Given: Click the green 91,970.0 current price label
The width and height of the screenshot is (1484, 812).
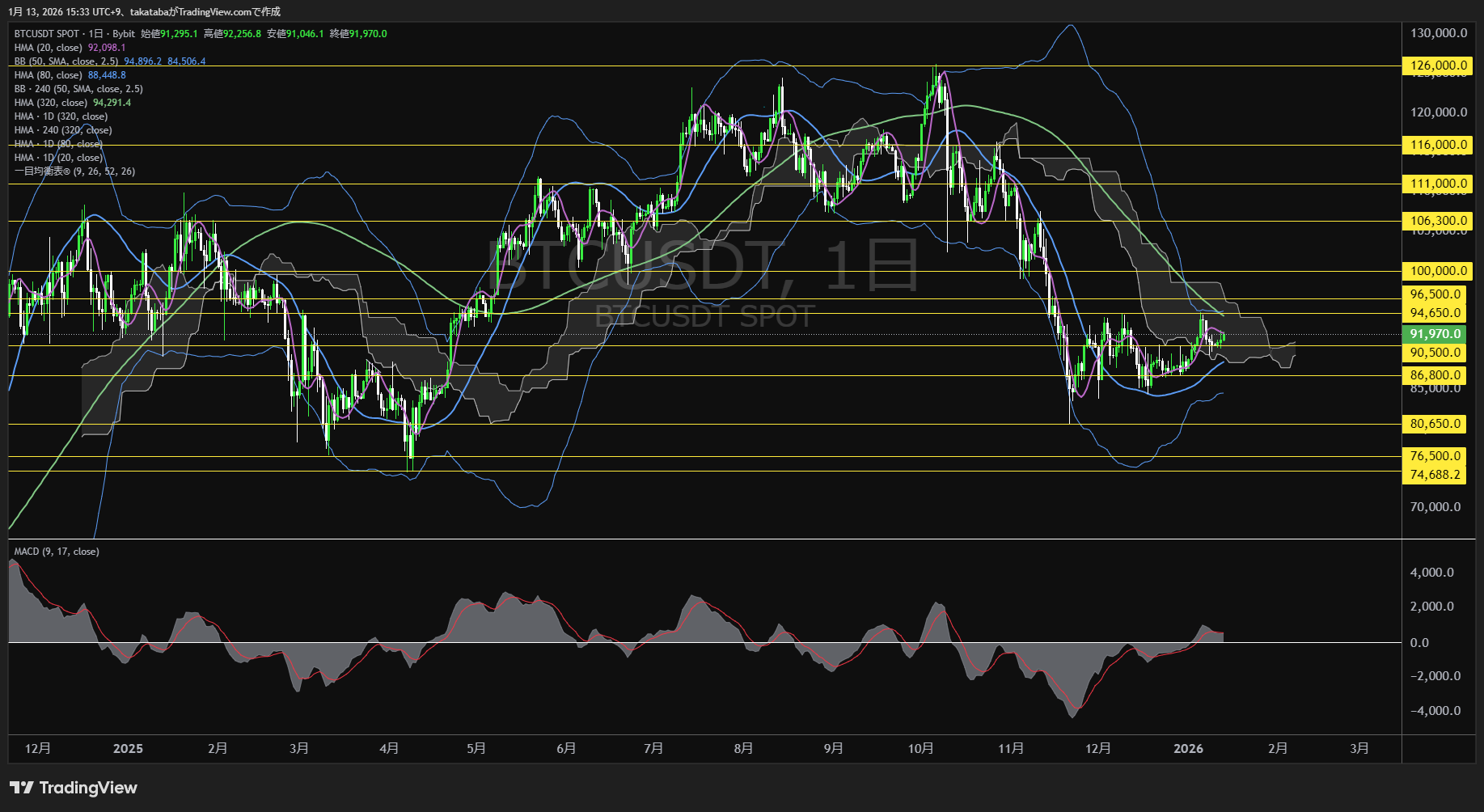Looking at the screenshot, I should click(x=1435, y=334).
